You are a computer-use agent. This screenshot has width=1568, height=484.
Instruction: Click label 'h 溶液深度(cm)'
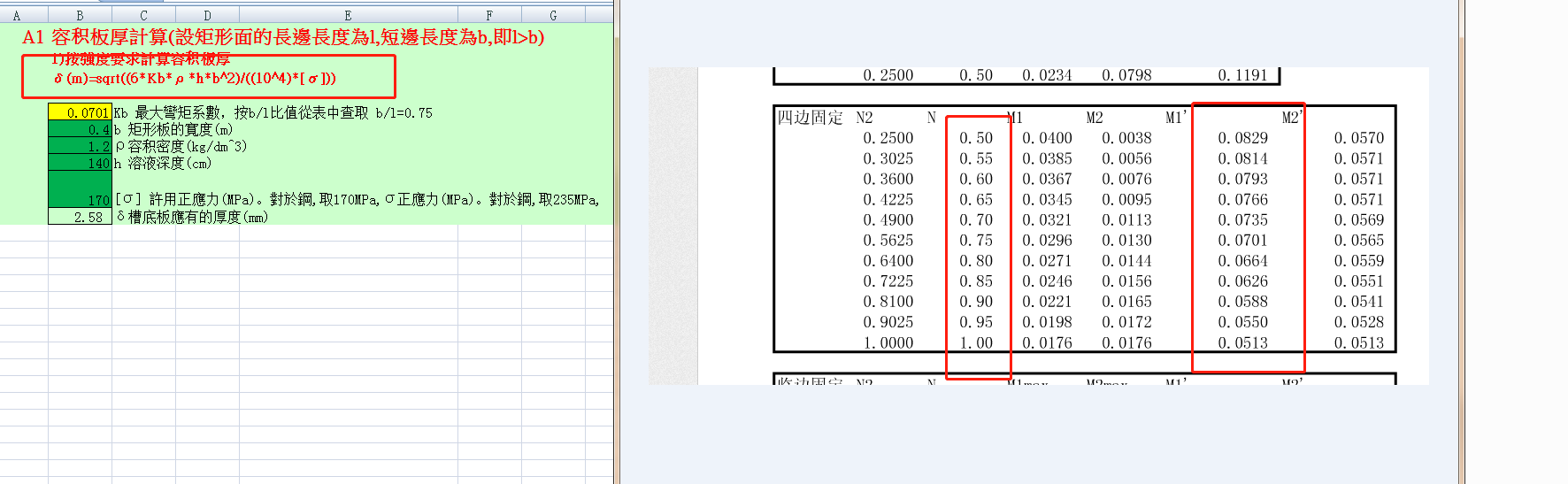pyautogui.click(x=163, y=163)
